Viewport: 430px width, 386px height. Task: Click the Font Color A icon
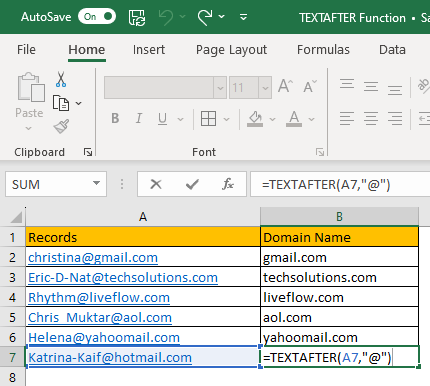294,119
